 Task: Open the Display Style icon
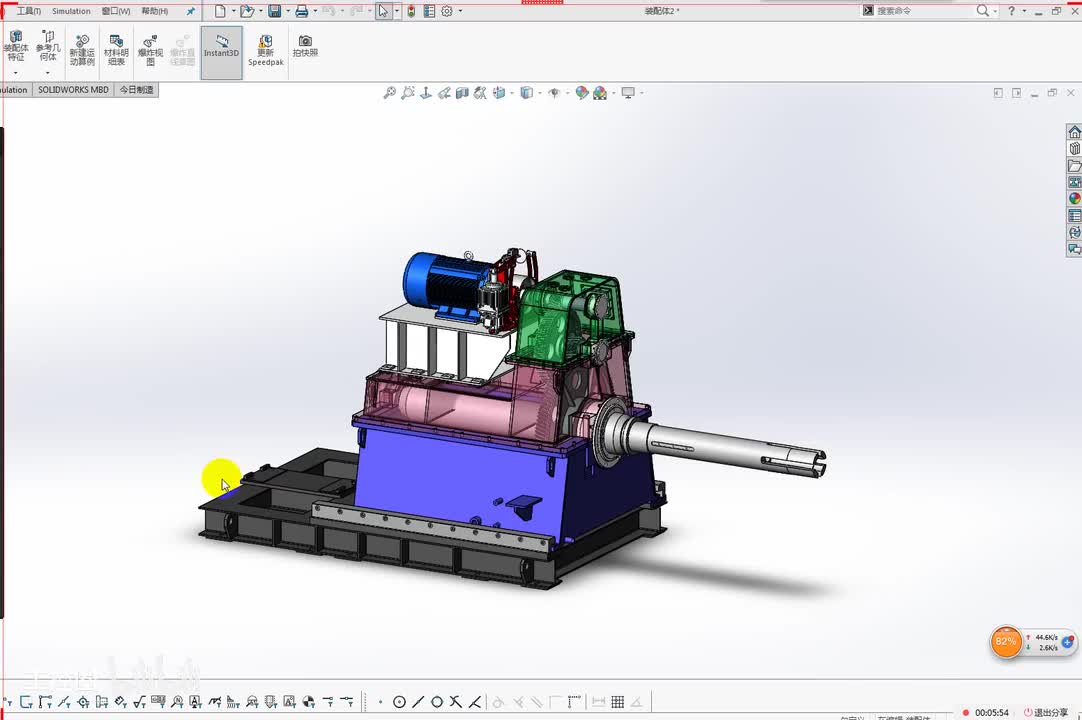pos(527,93)
